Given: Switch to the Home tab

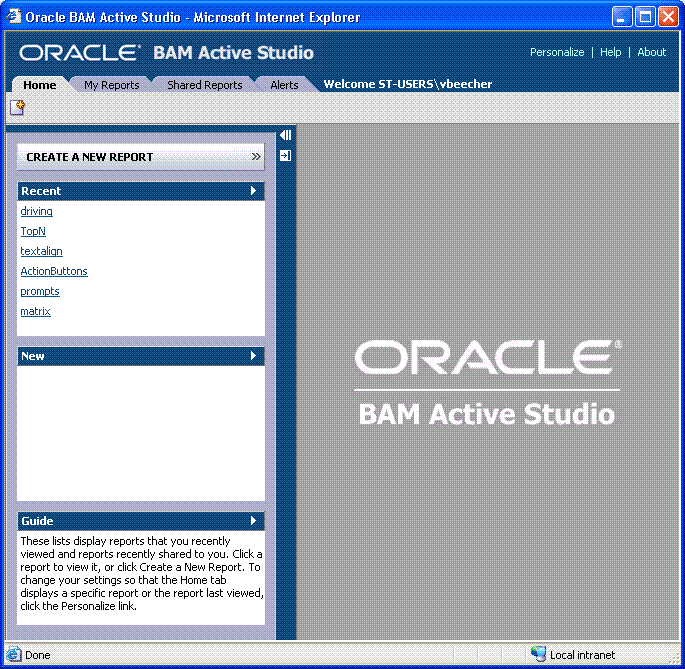Looking at the screenshot, I should (40, 85).
